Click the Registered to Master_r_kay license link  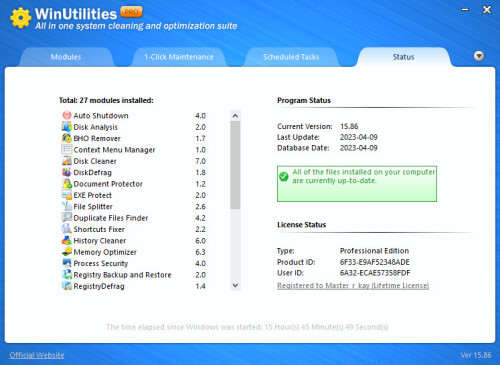point(353,286)
